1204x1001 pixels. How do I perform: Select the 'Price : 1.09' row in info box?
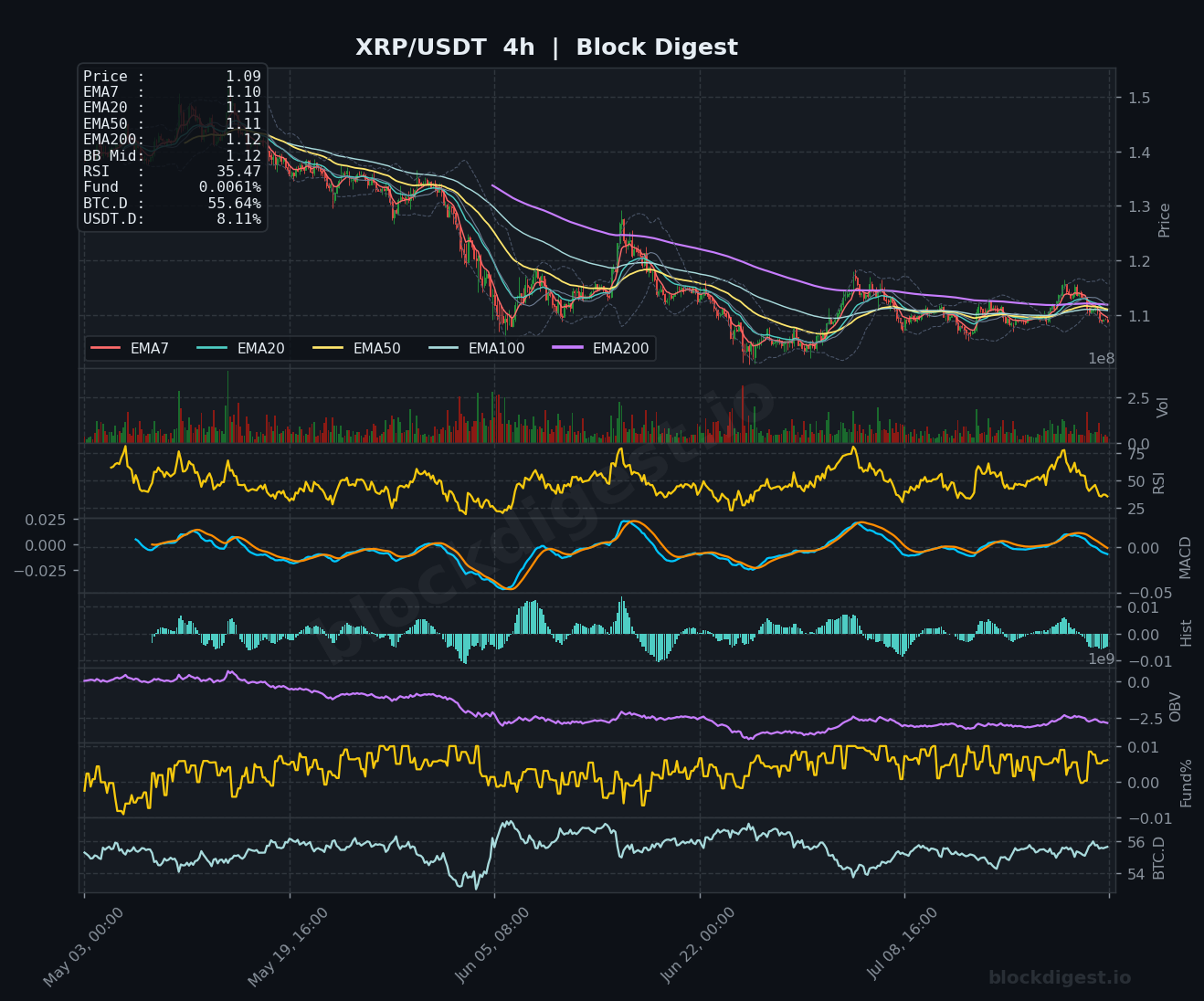[172, 77]
